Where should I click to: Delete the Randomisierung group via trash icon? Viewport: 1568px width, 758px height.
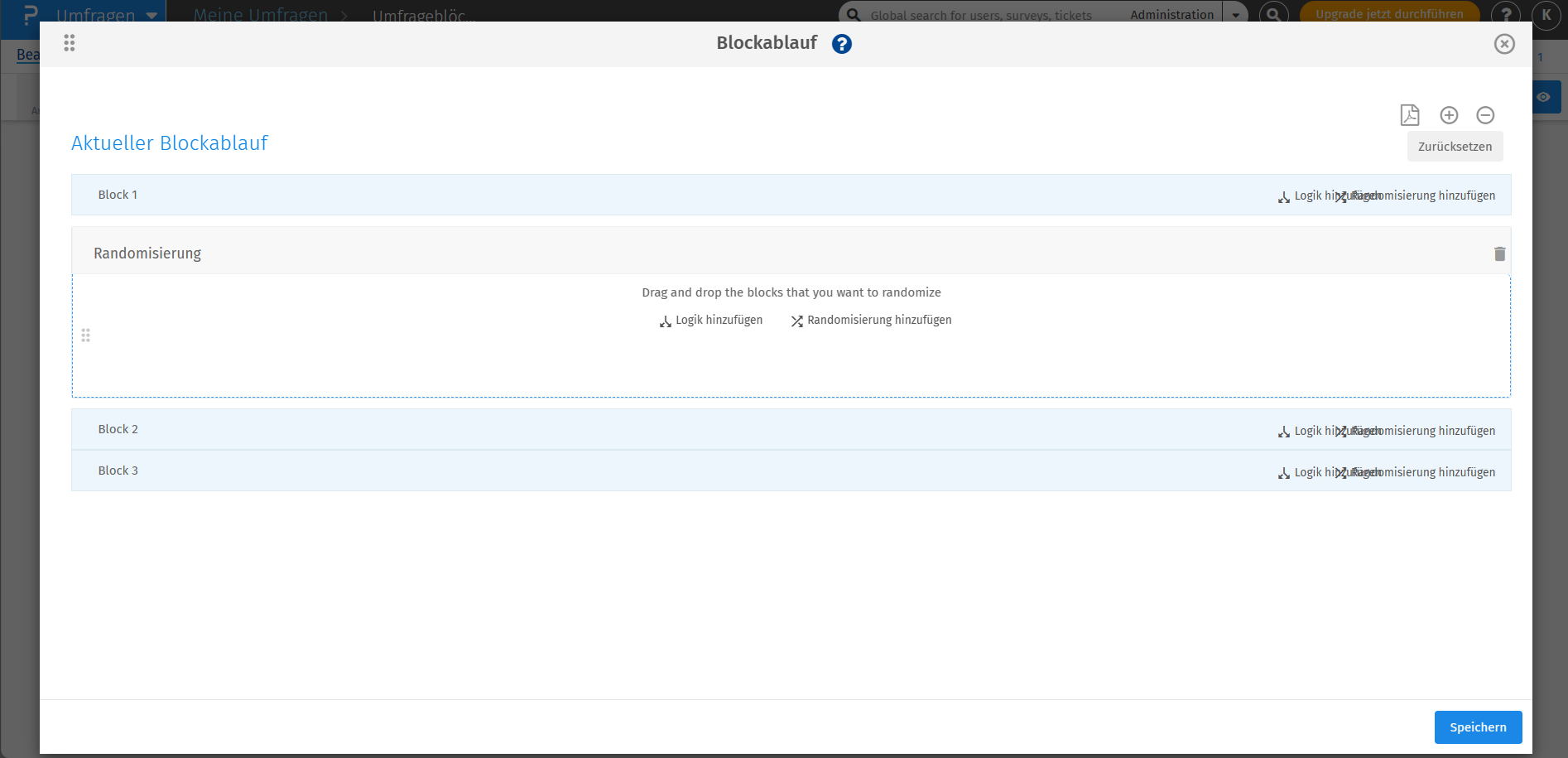coord(1499,253)
